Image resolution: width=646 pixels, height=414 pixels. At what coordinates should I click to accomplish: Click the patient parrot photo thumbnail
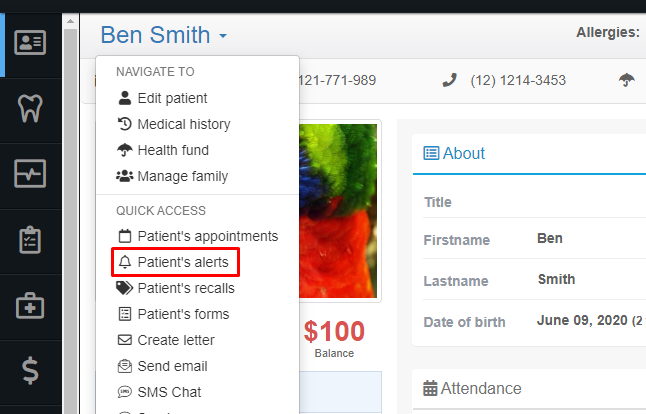[338, 211]
